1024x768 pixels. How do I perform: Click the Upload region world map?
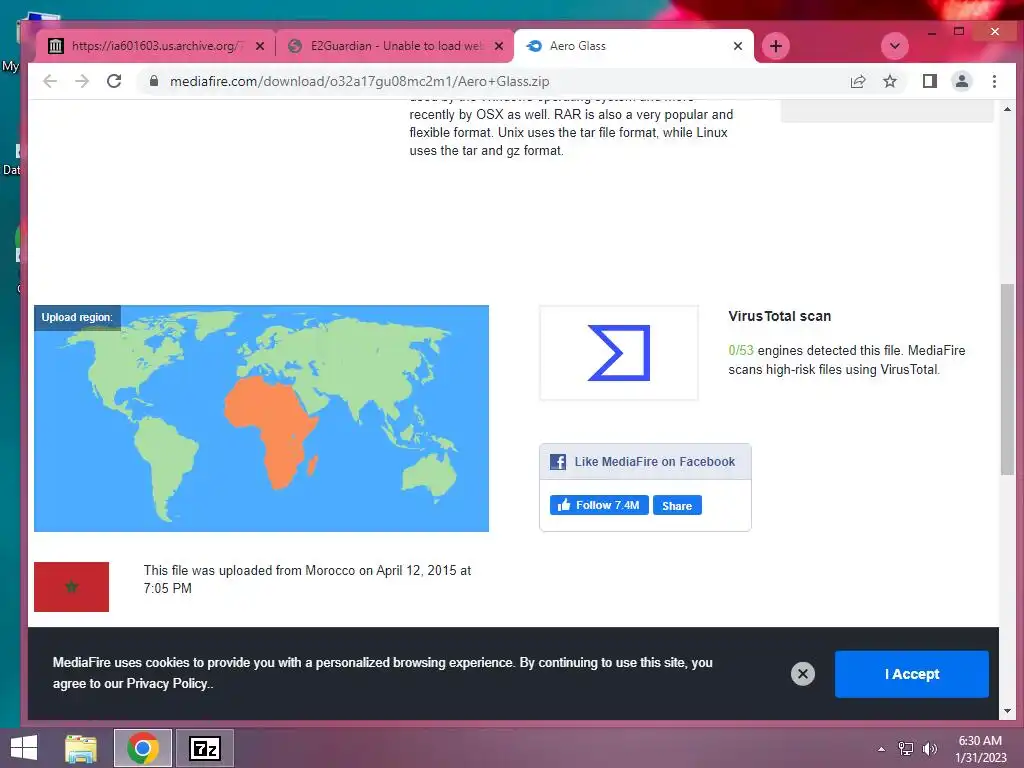tap(261, 418)
